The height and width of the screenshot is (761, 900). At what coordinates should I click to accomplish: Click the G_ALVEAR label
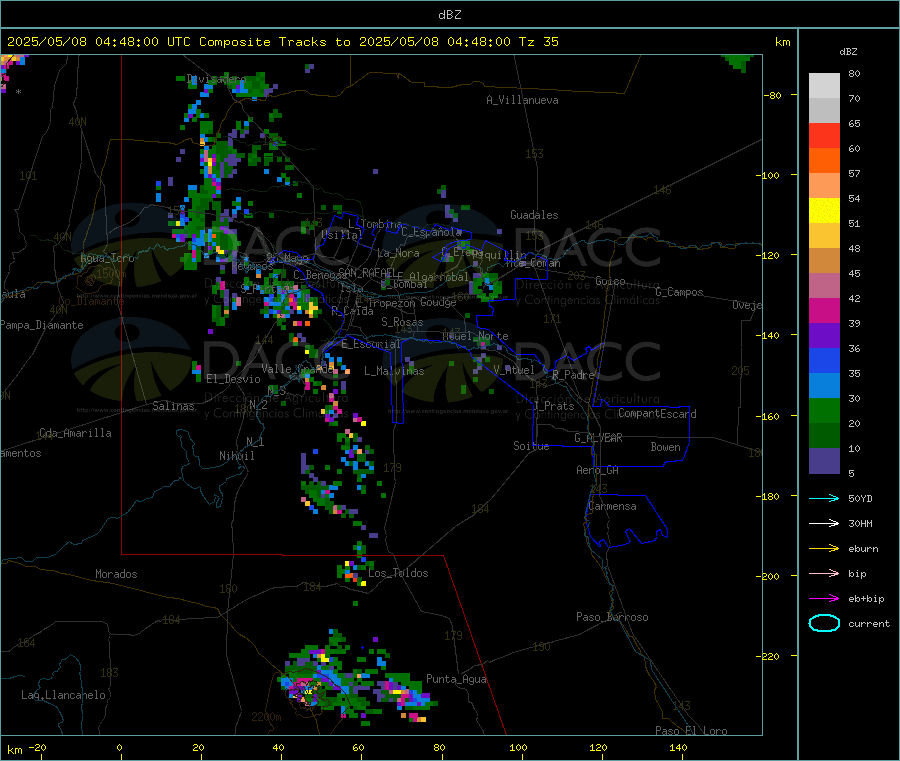(598, 438)
